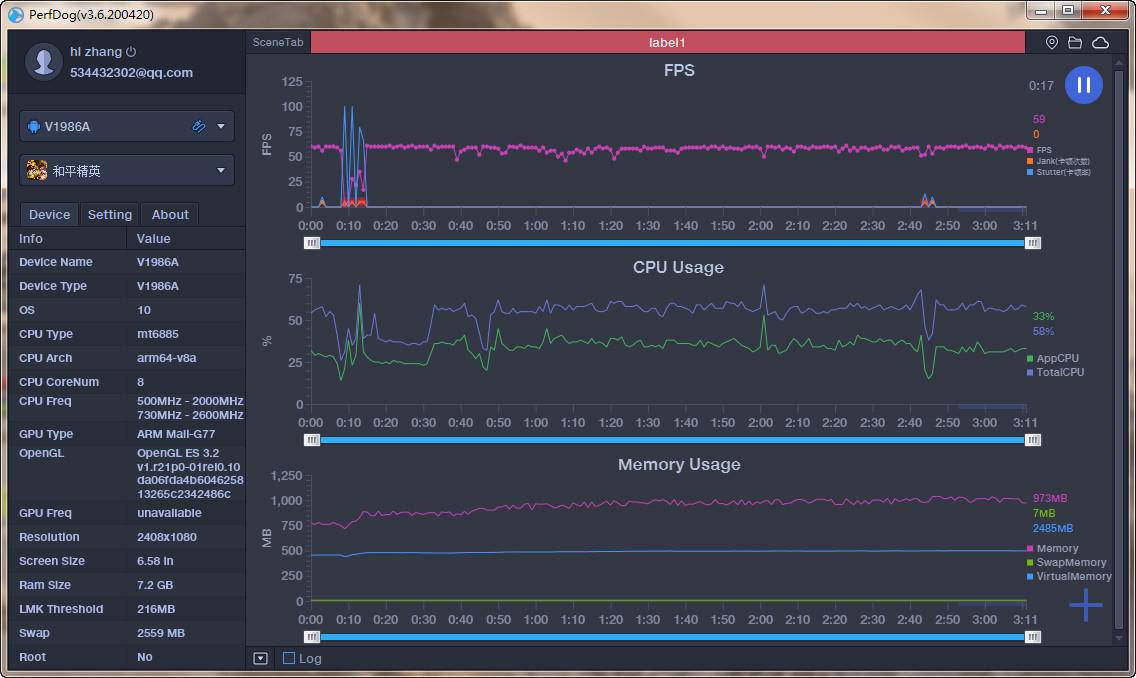The height and width of the screenshot is (678, 1136).
Task: Log out via power icon beside hl zhang
Action: [x=131, y=52]
